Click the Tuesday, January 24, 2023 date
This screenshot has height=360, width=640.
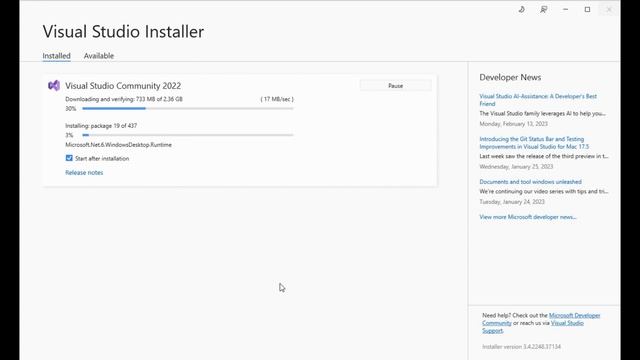click(x=512, y=202)
